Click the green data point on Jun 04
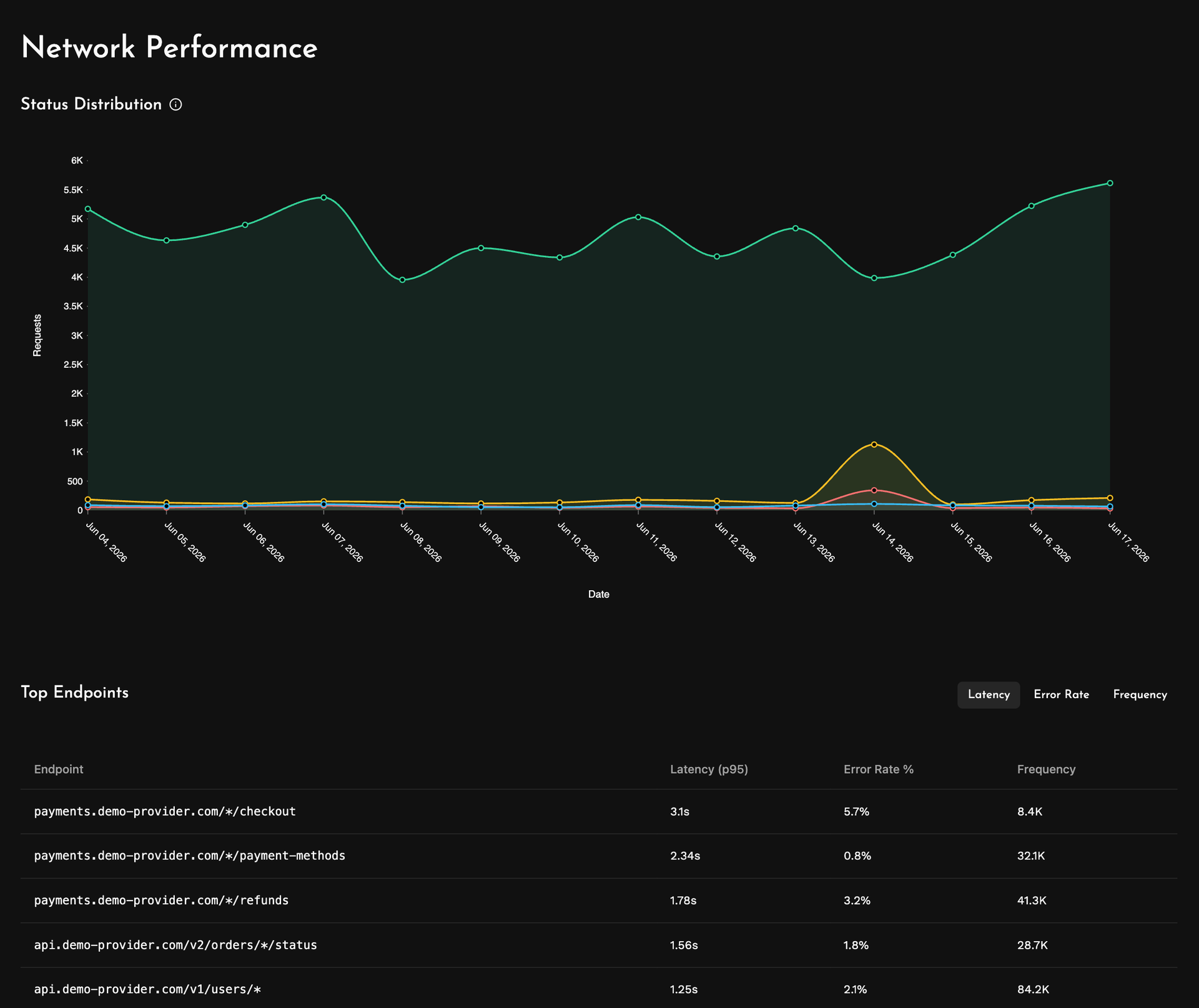This screenshot has height=1008, width=1199. (87, 209)
